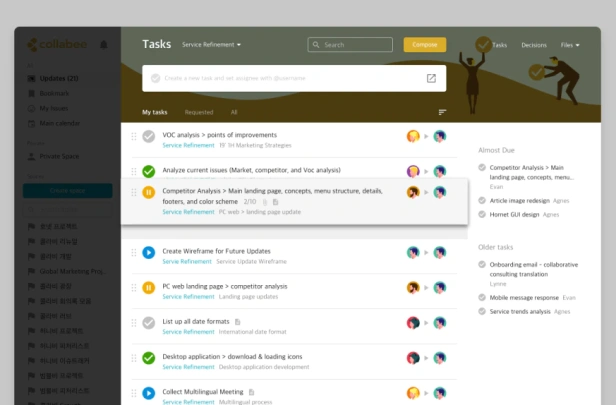
Task: Open the notifications bell icon
Action: click(x=104, y=45)
